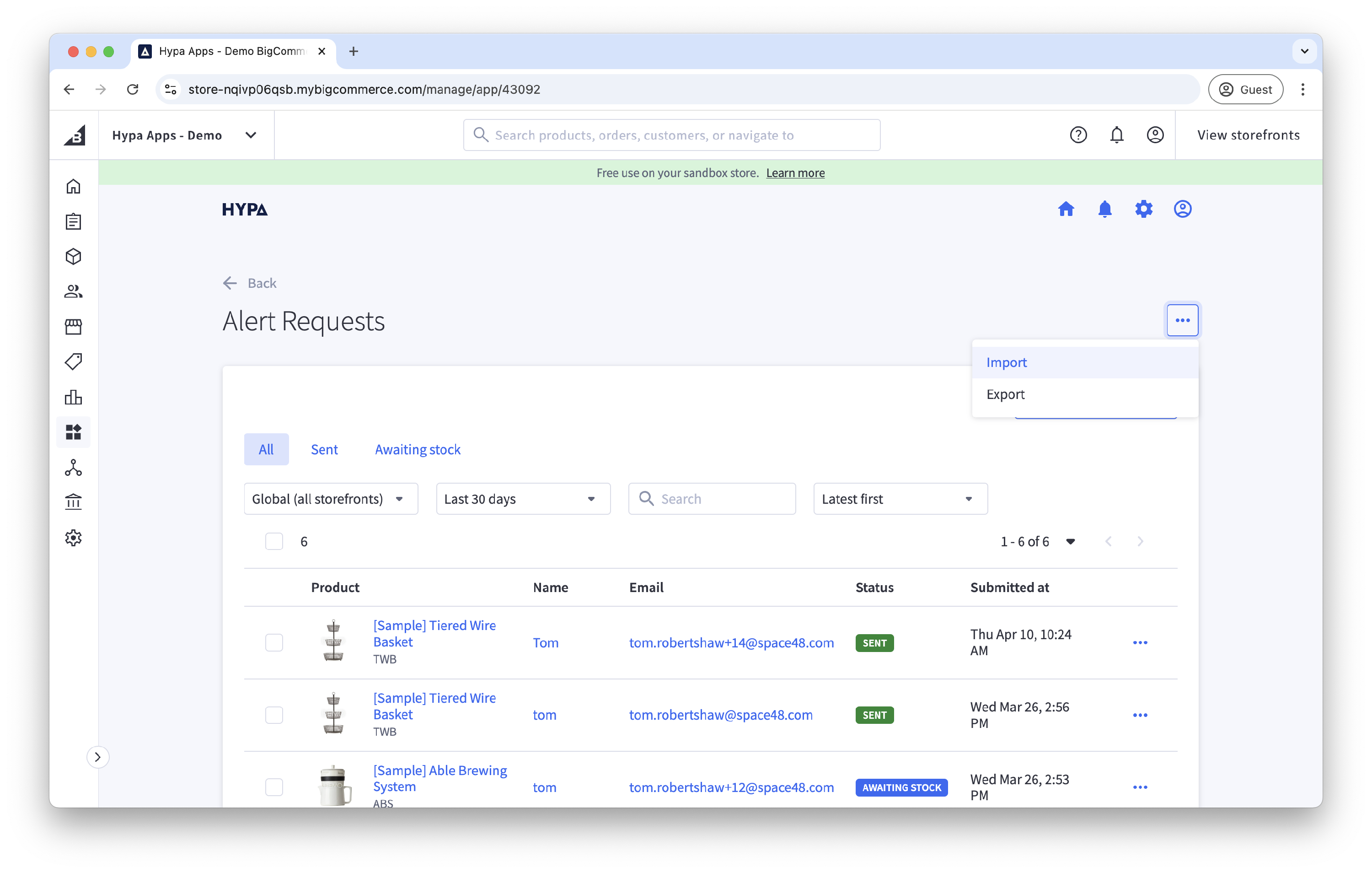The width and height of the screenshot is (1372, 873).
Task: Open the Products box sidebar icon
Action: click(x=74, y=257)
